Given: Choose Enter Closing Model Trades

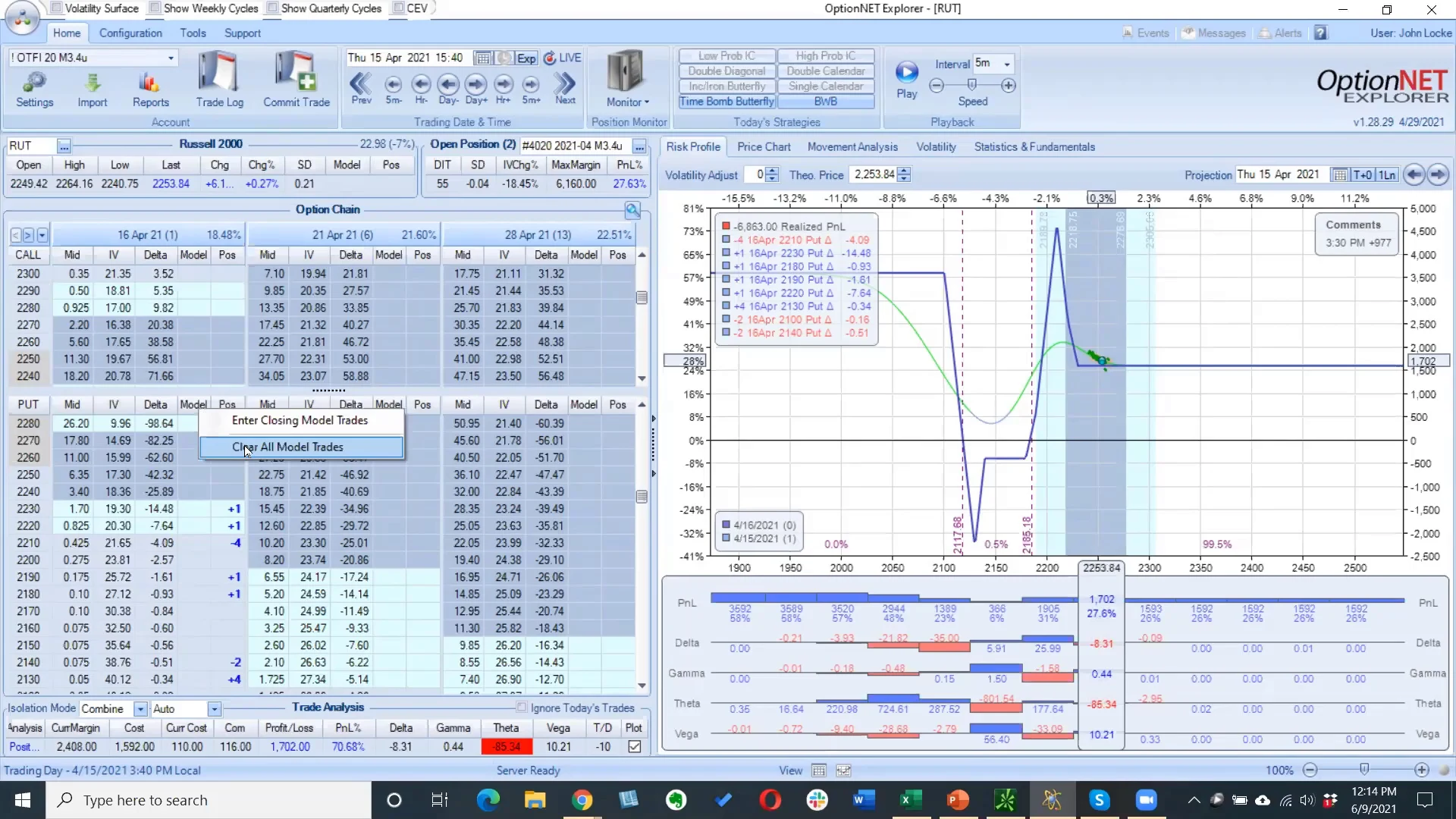Looking at the screenshot, I should pos(300,420).
